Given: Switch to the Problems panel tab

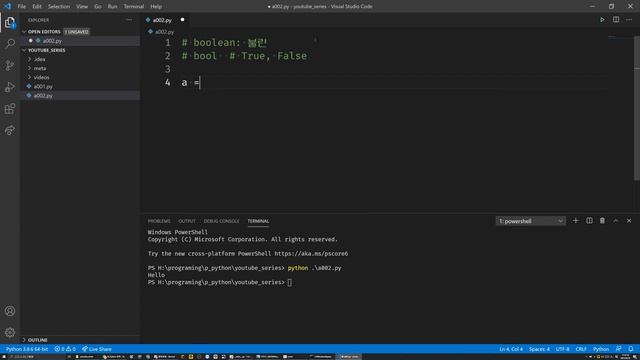Looking at the screenshot, I should (x=159, y=221).
